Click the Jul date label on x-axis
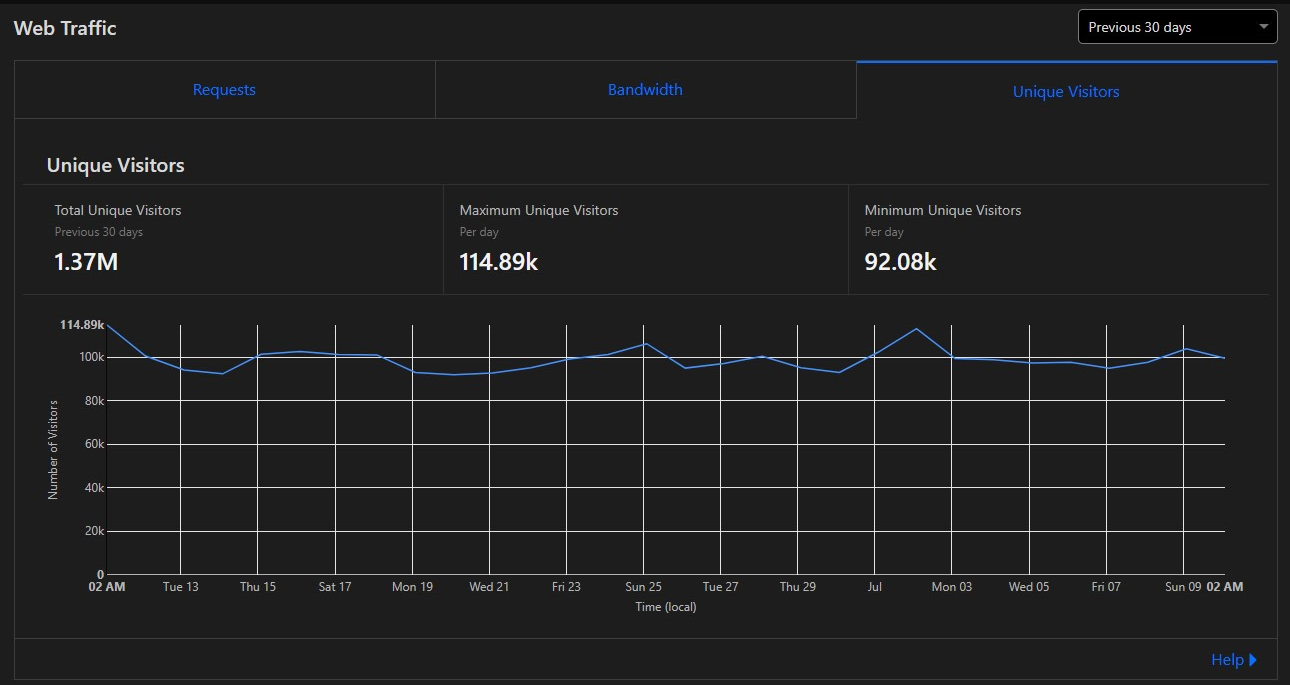 pyautogui.click(x=874, y=587)
